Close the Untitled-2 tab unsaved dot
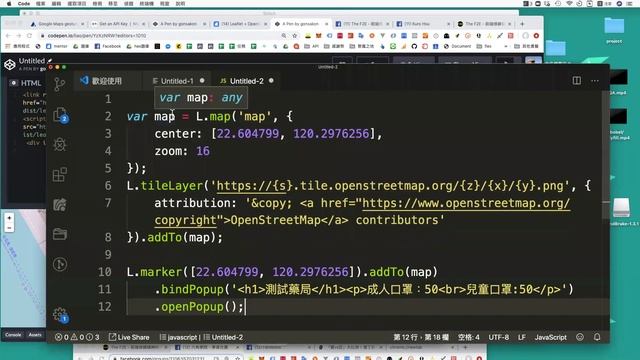640x360 pixels. [271, 81]
